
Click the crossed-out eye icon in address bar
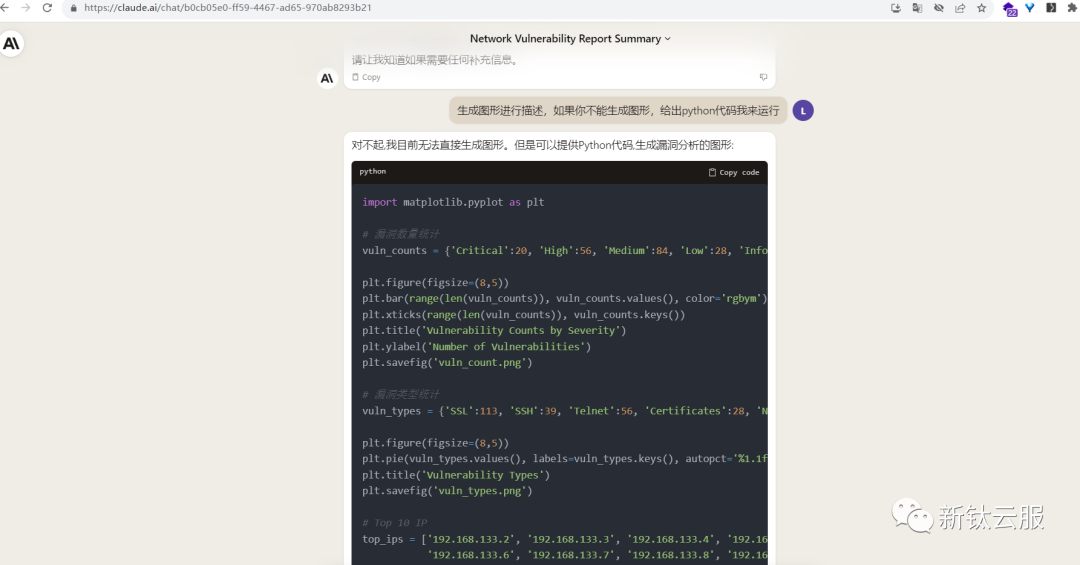pyautogui.click(x=939, y=8)
